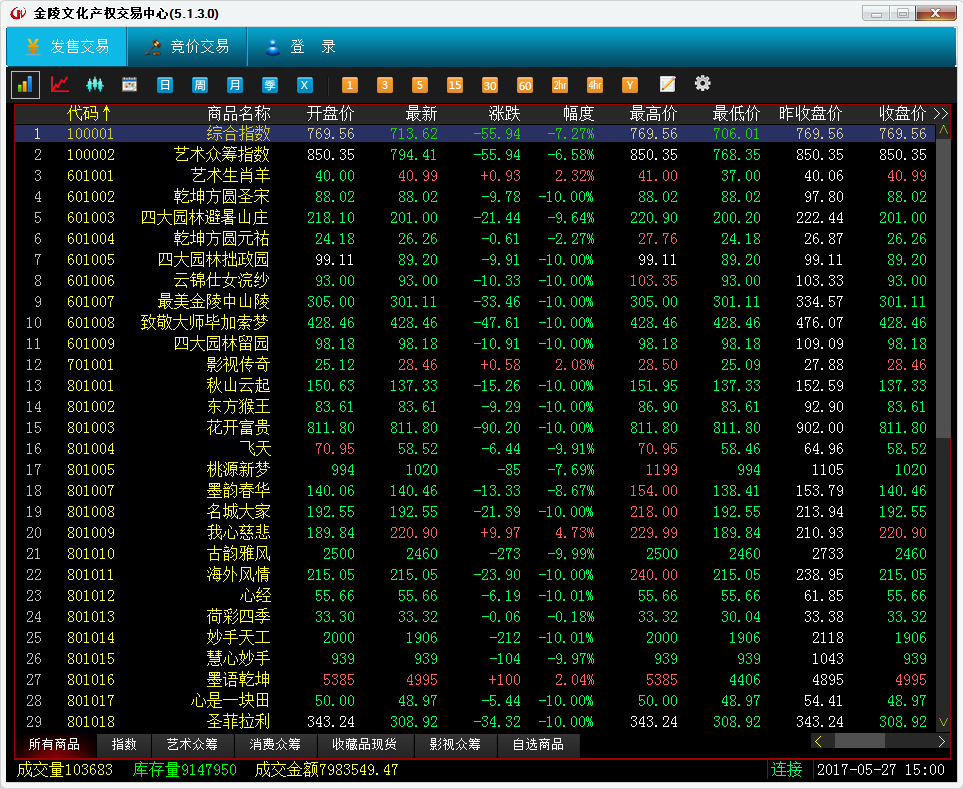
Task: Show the 所有商品 bottom tab
Action: (54, 745)
